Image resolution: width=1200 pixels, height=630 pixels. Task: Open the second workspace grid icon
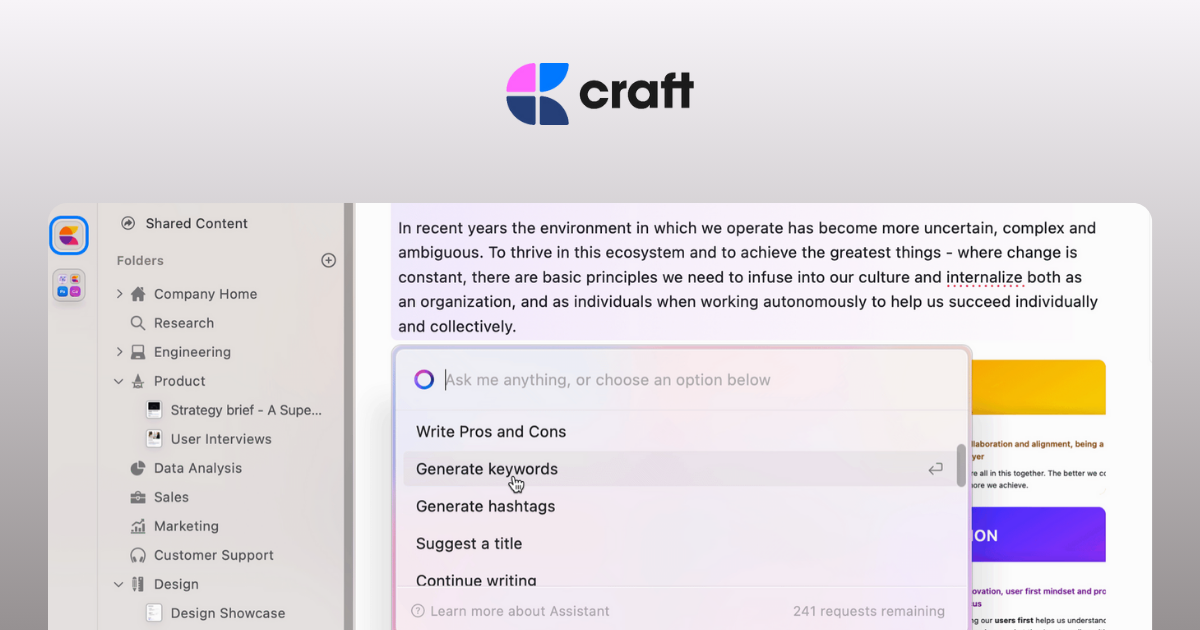click(69, 286)
